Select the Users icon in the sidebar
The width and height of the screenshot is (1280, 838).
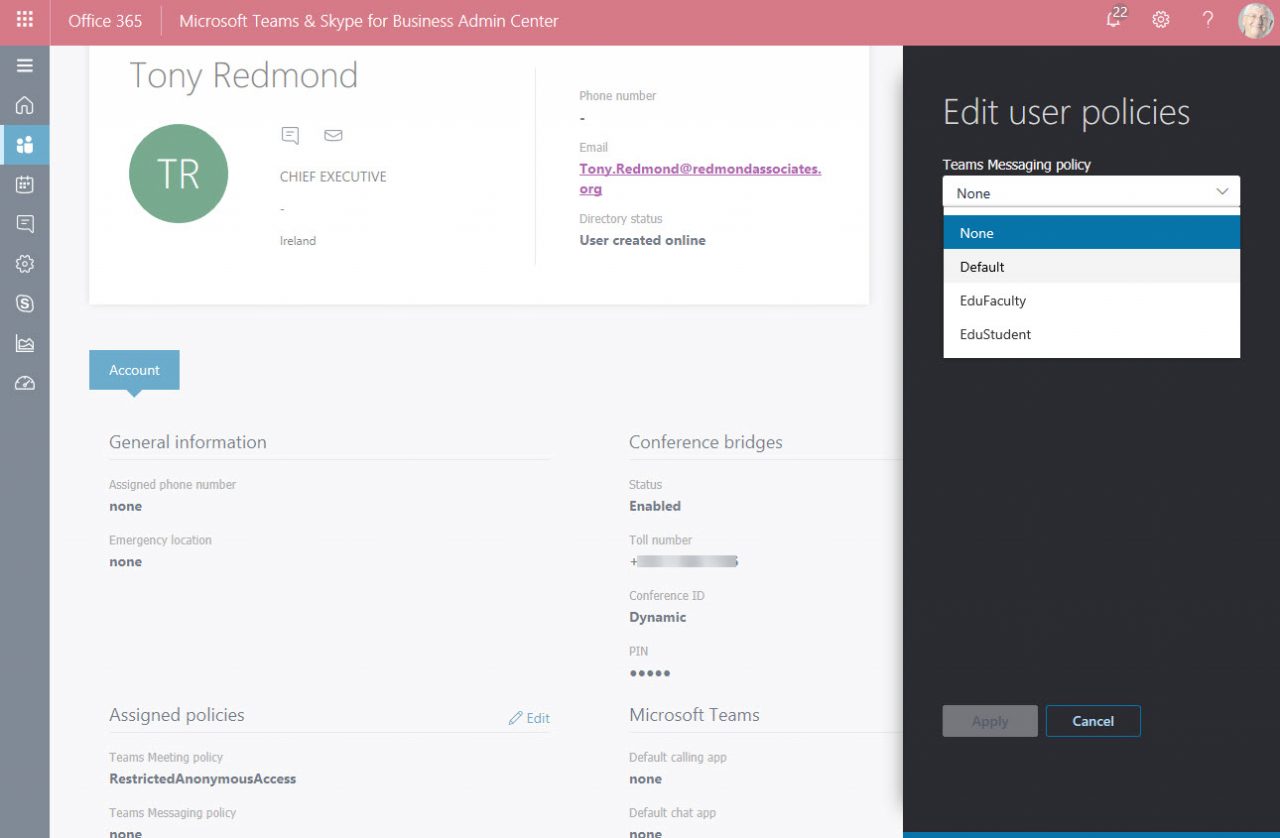coord(25,145)
